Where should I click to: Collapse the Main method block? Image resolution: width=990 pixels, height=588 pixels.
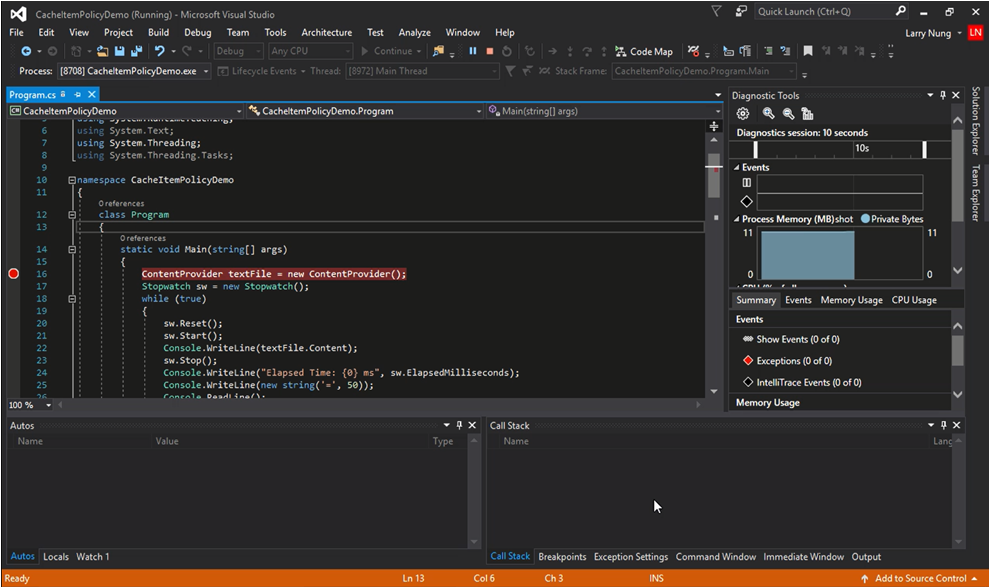point(72,249)
